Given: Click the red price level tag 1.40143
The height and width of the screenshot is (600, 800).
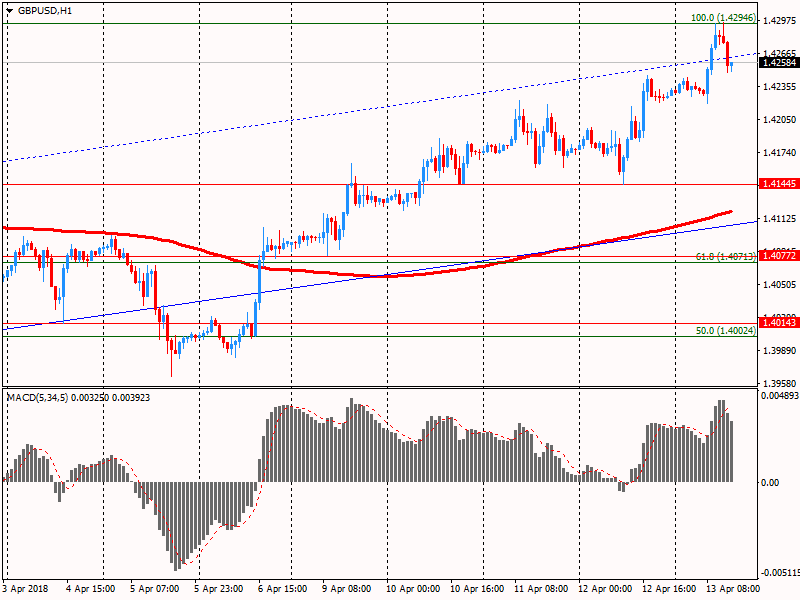Looking at the screenshot, I should (x=779, y=322).
